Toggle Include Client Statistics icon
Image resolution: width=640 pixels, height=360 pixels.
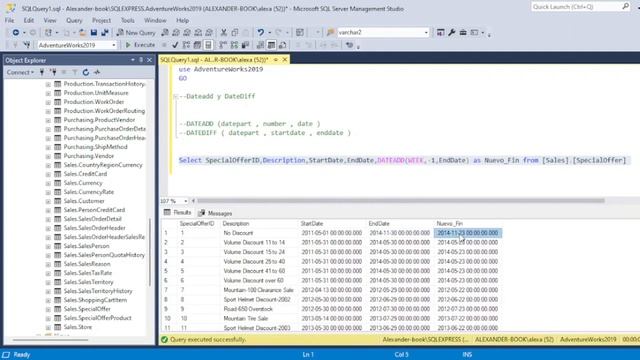coord(245,45)
